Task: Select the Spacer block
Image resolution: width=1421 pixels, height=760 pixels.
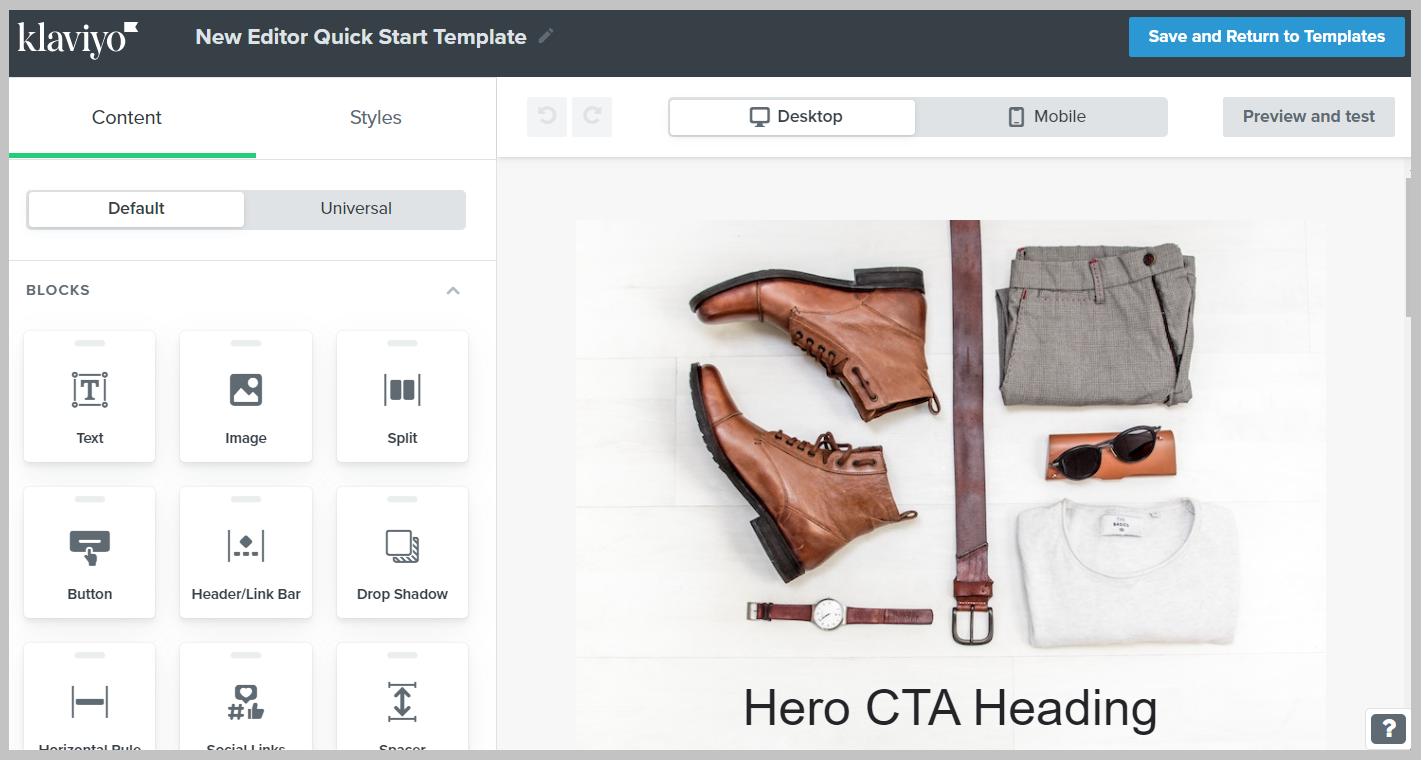Action: click(402, 697)
